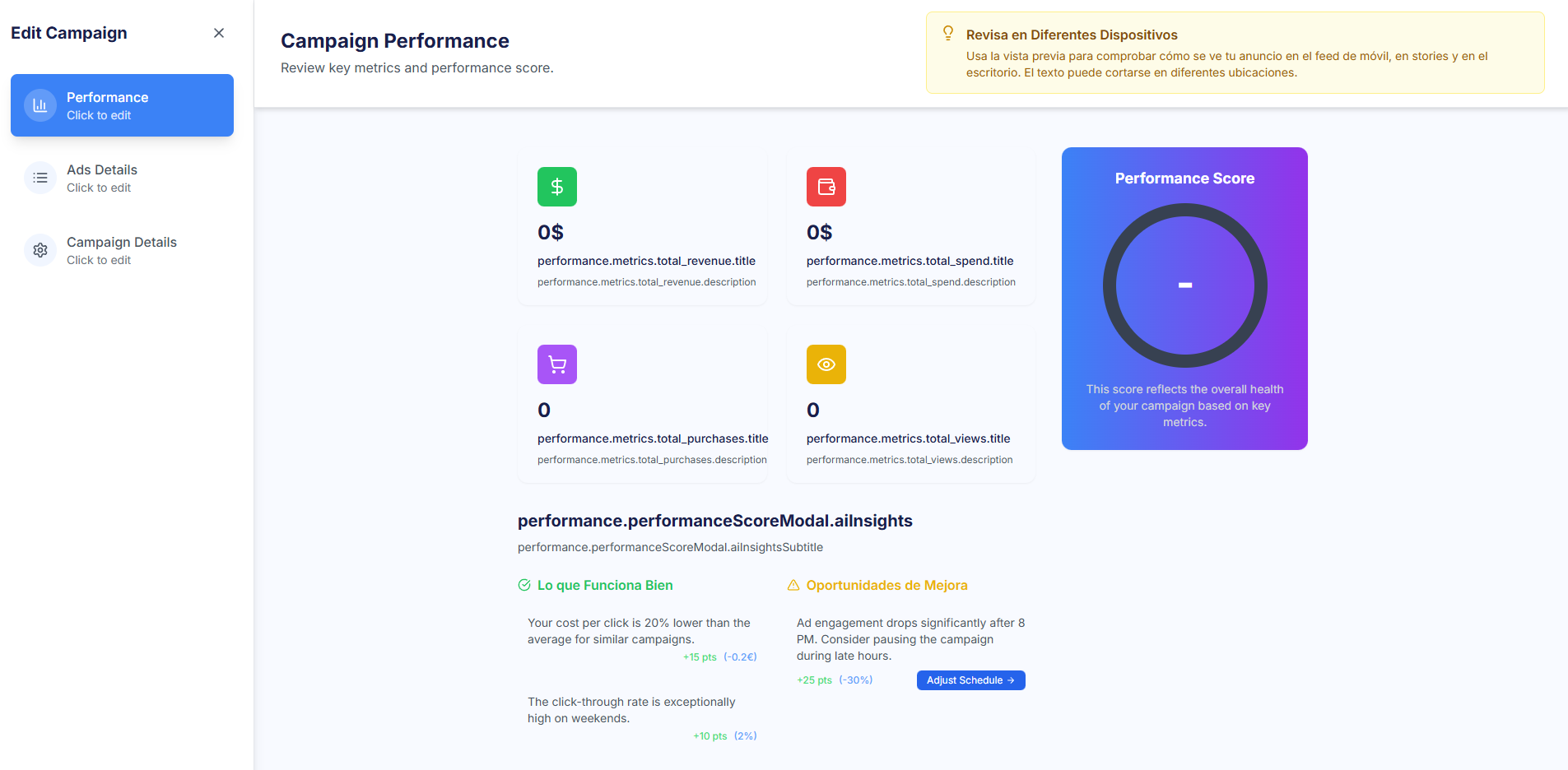1568x770 pixels.
Task: Click the purple shopping cart icon
Action: point(556,364)
